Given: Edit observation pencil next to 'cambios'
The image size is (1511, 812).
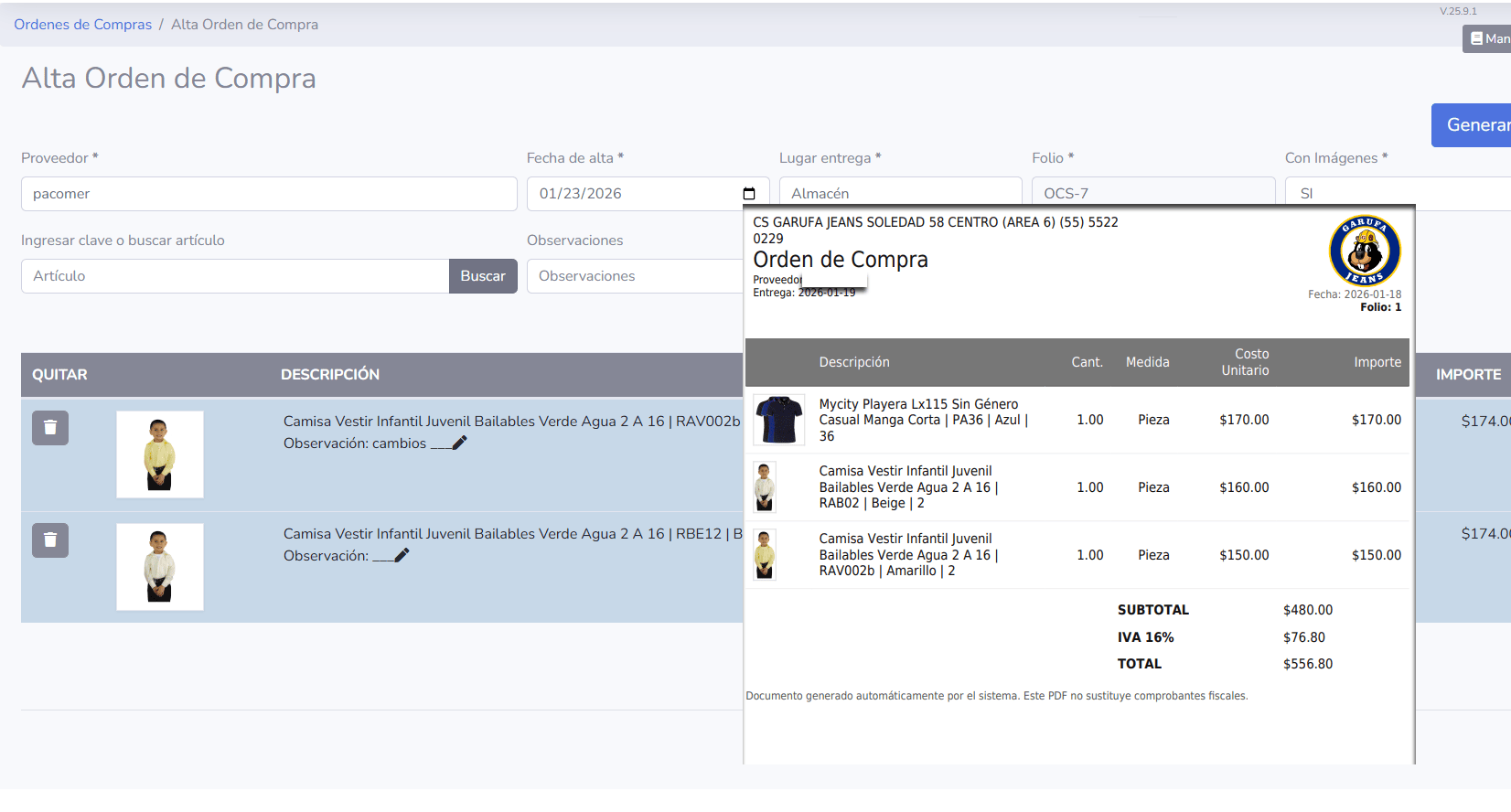Looking at the screenshot, I should [459, 443].
